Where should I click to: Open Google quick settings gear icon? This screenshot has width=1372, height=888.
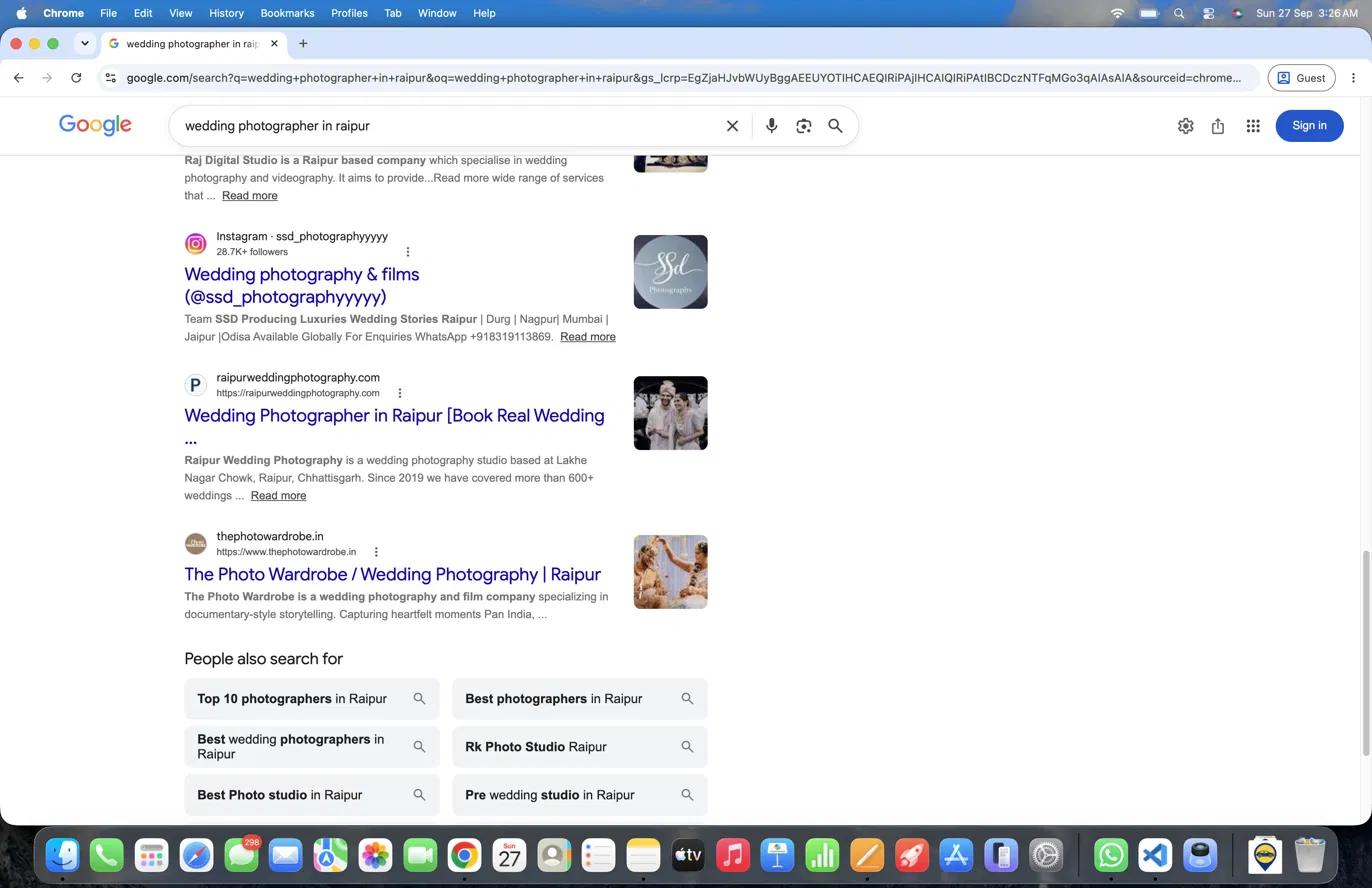click(1185, 126)
